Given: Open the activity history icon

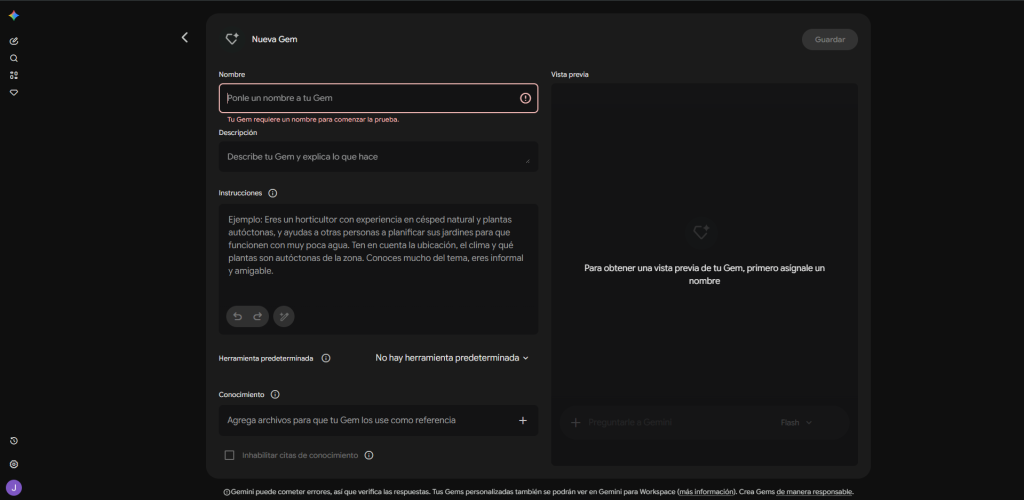Looking at the screenshot, I should coord(14,441).
